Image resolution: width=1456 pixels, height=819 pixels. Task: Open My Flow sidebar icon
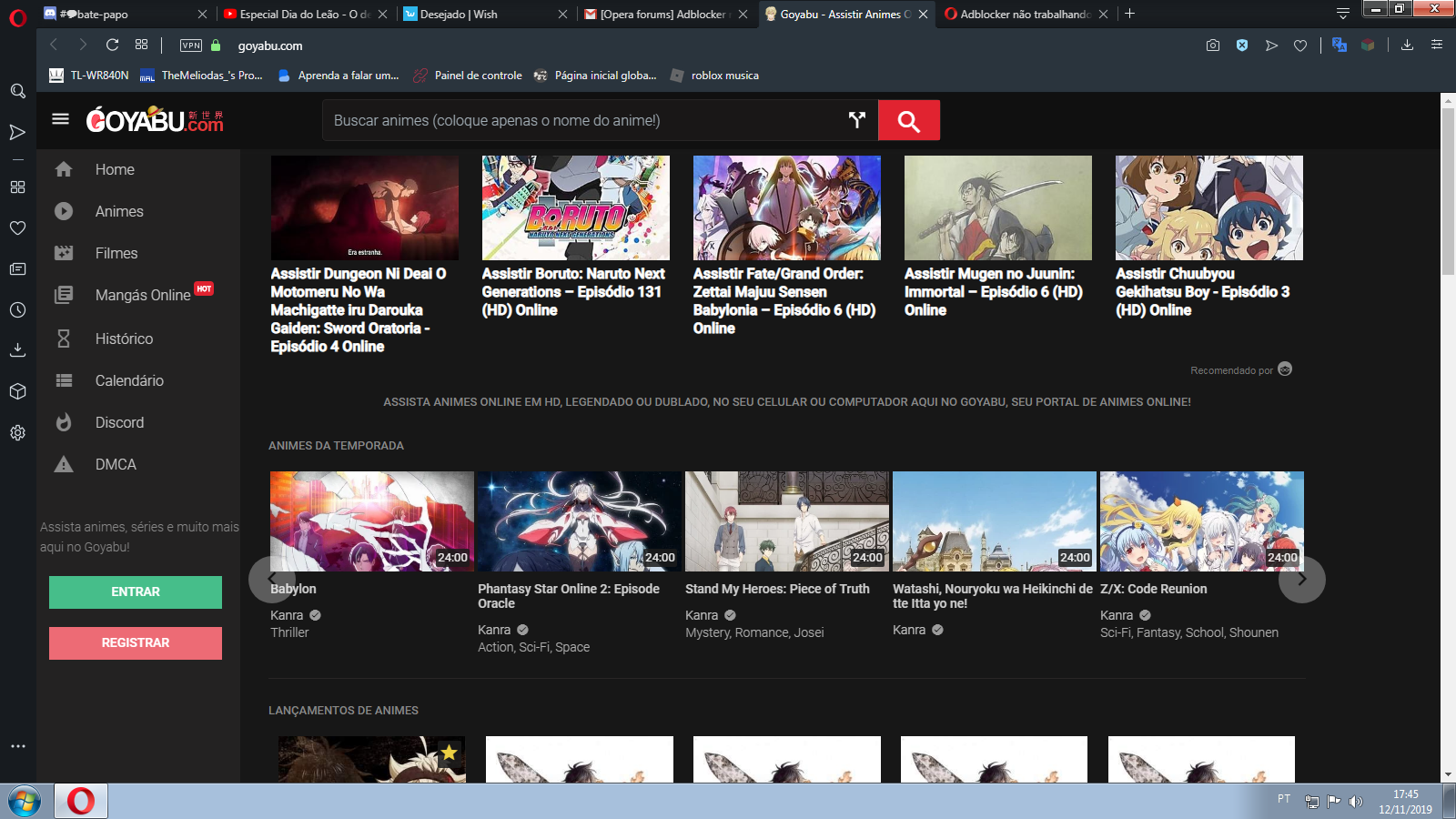click(x=17, y=133)
